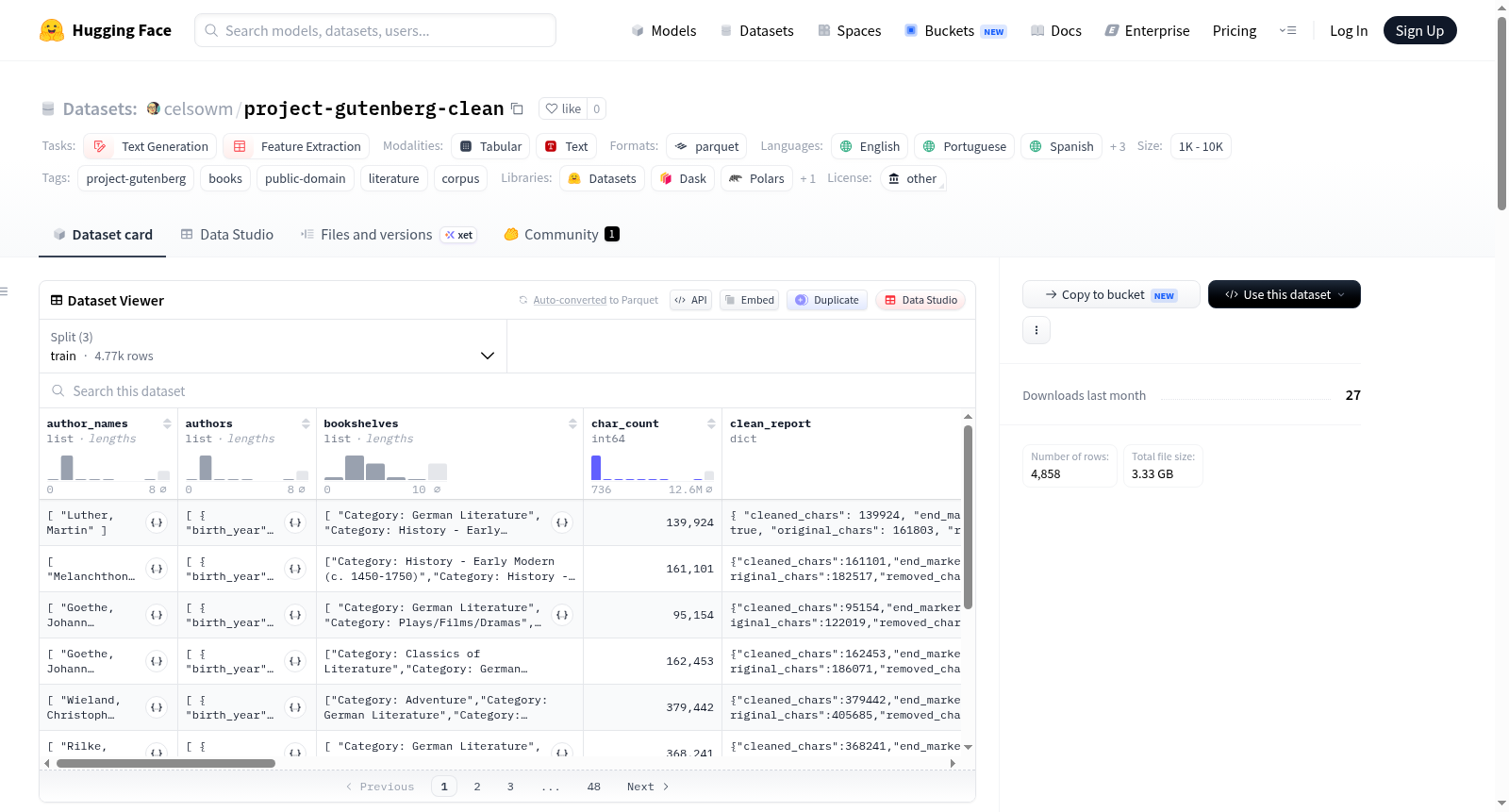
Task: Go to Spaces in the top nav
Action: tap(850, 30)
